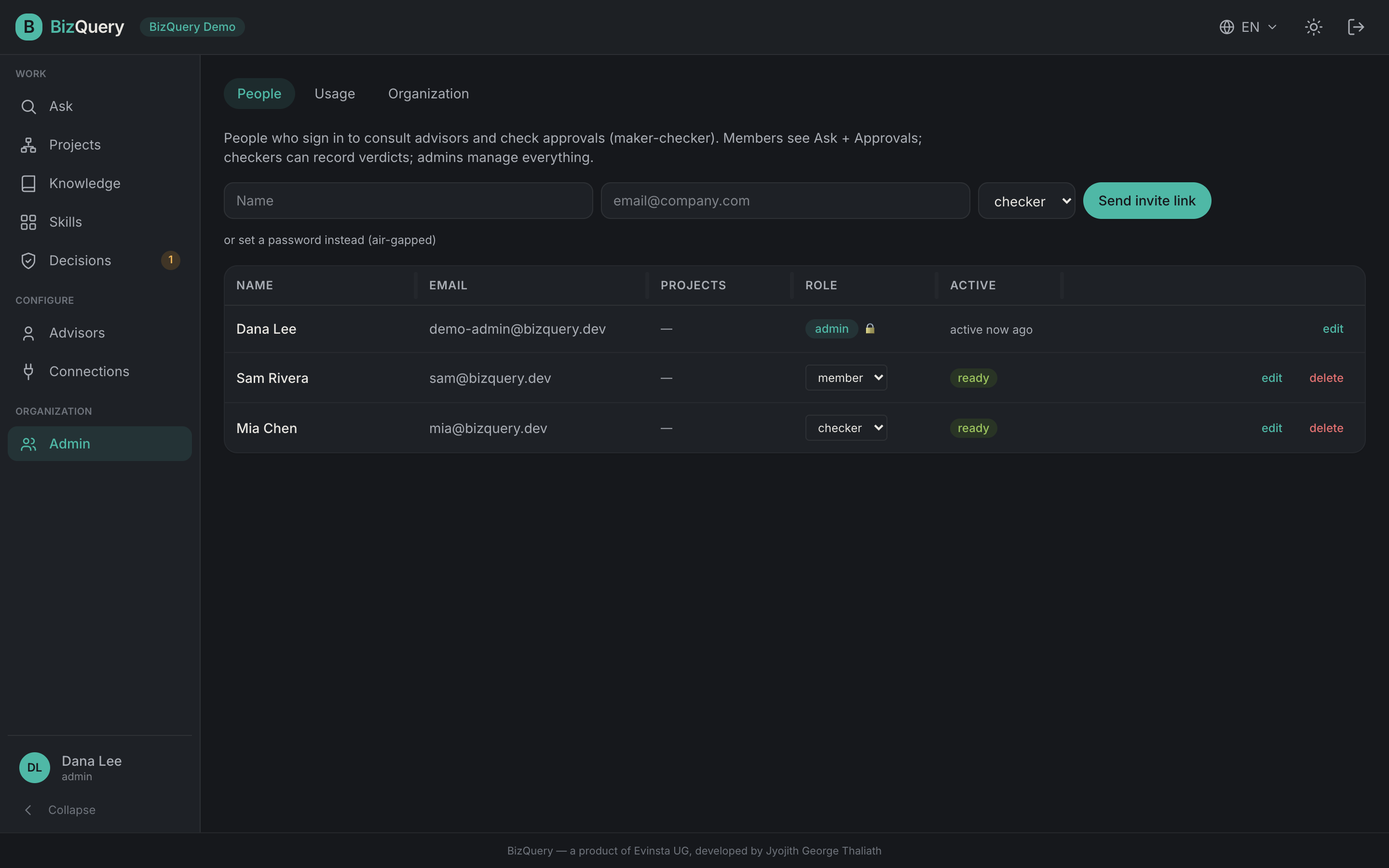Image resolution: width=1389 pixels, height=868 pixels.
Task: Click the name Dana Lee in the table
Action: tap(266, 329)
